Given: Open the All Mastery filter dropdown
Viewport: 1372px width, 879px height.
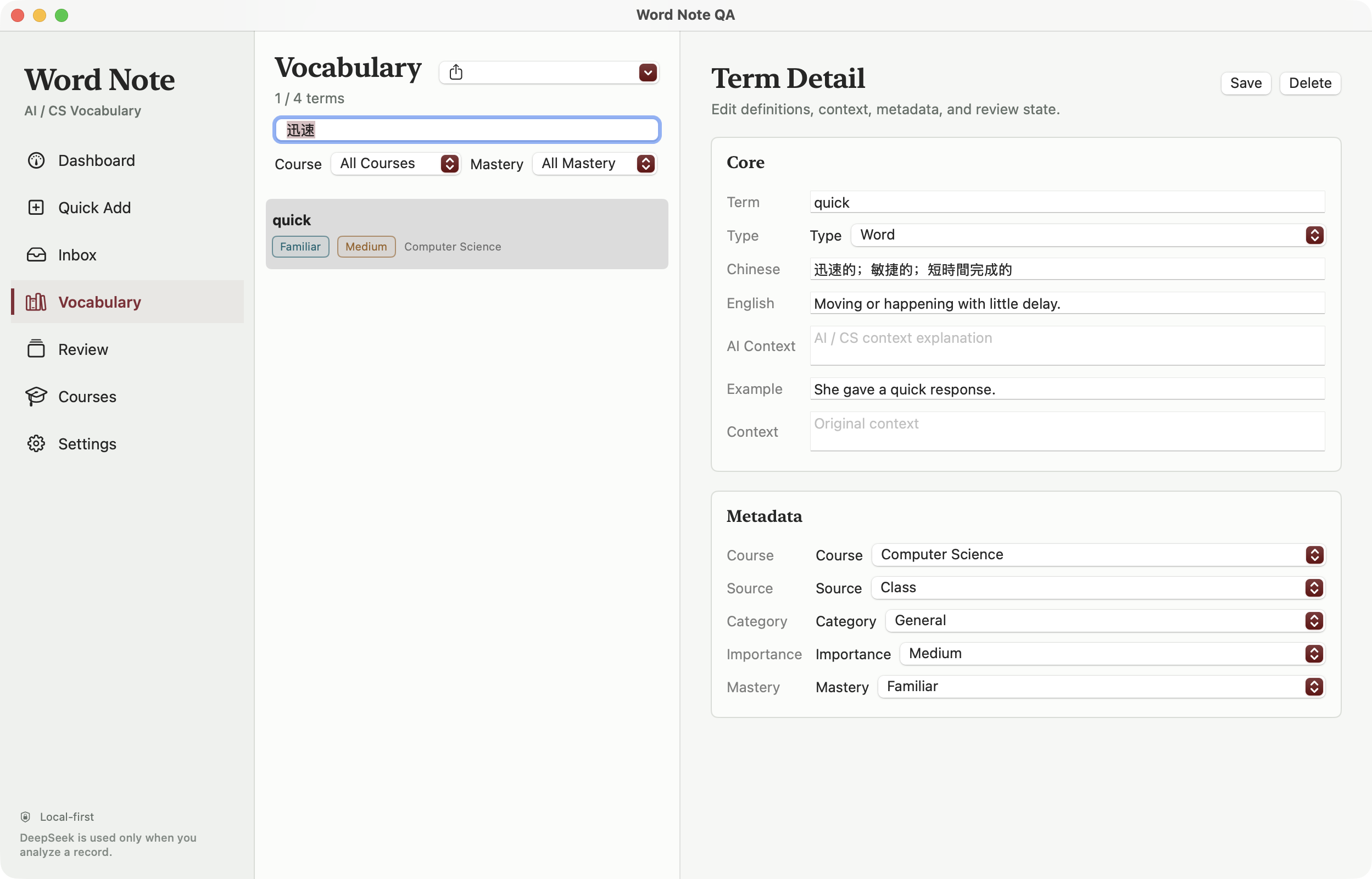Looking at the screenshot, I should pyautogui.click(x=594, y=164).
